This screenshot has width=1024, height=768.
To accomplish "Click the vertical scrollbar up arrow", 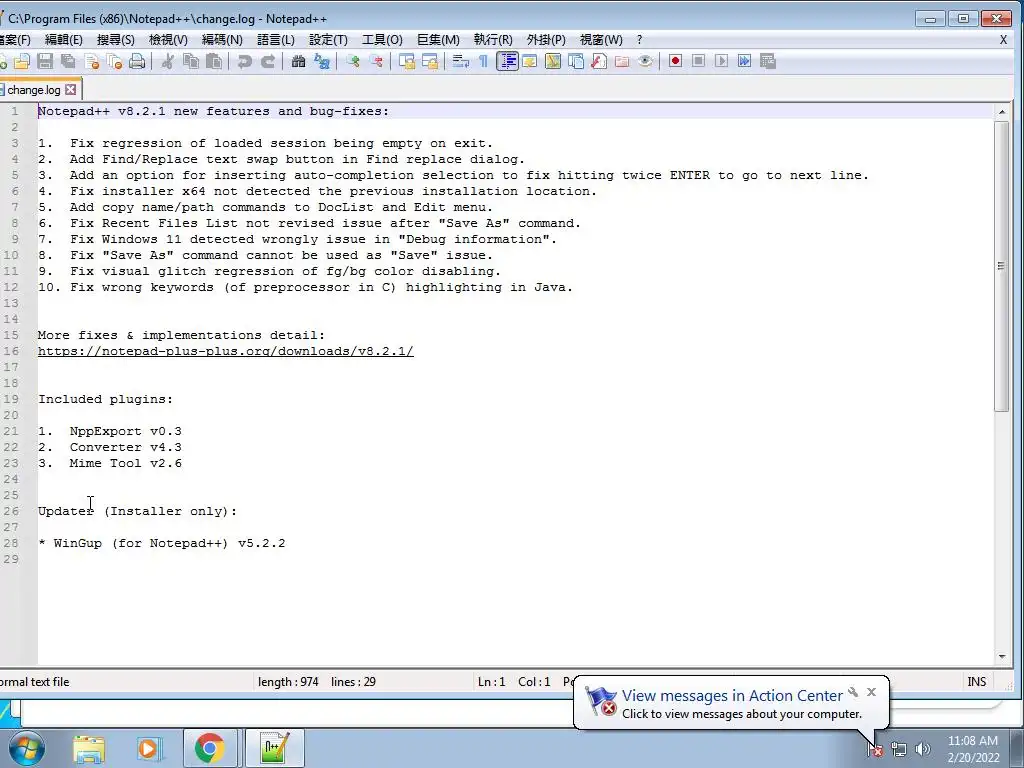I will tap(1002, 112).
